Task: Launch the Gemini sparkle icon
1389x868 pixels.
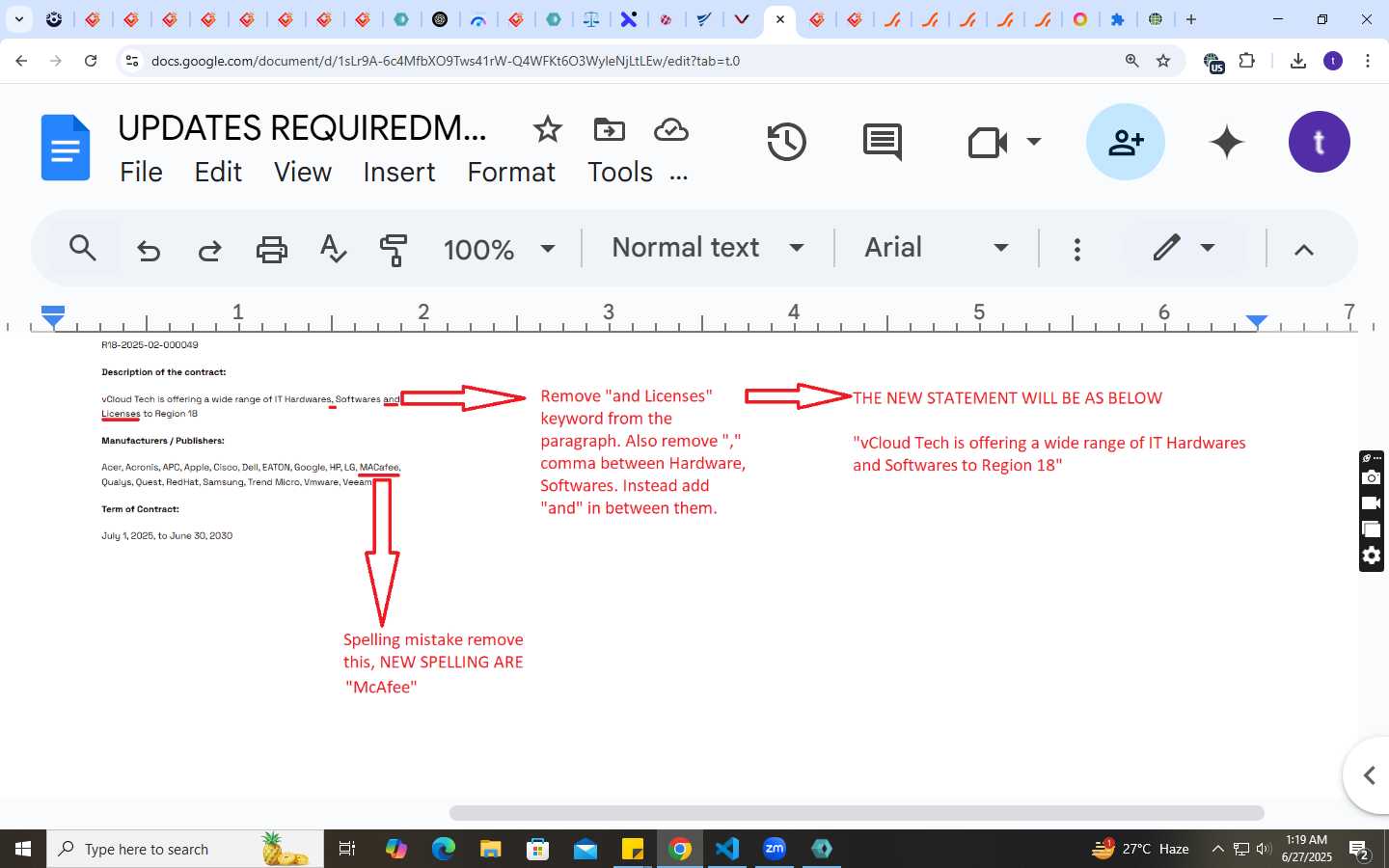Action: pos(1227,142)
